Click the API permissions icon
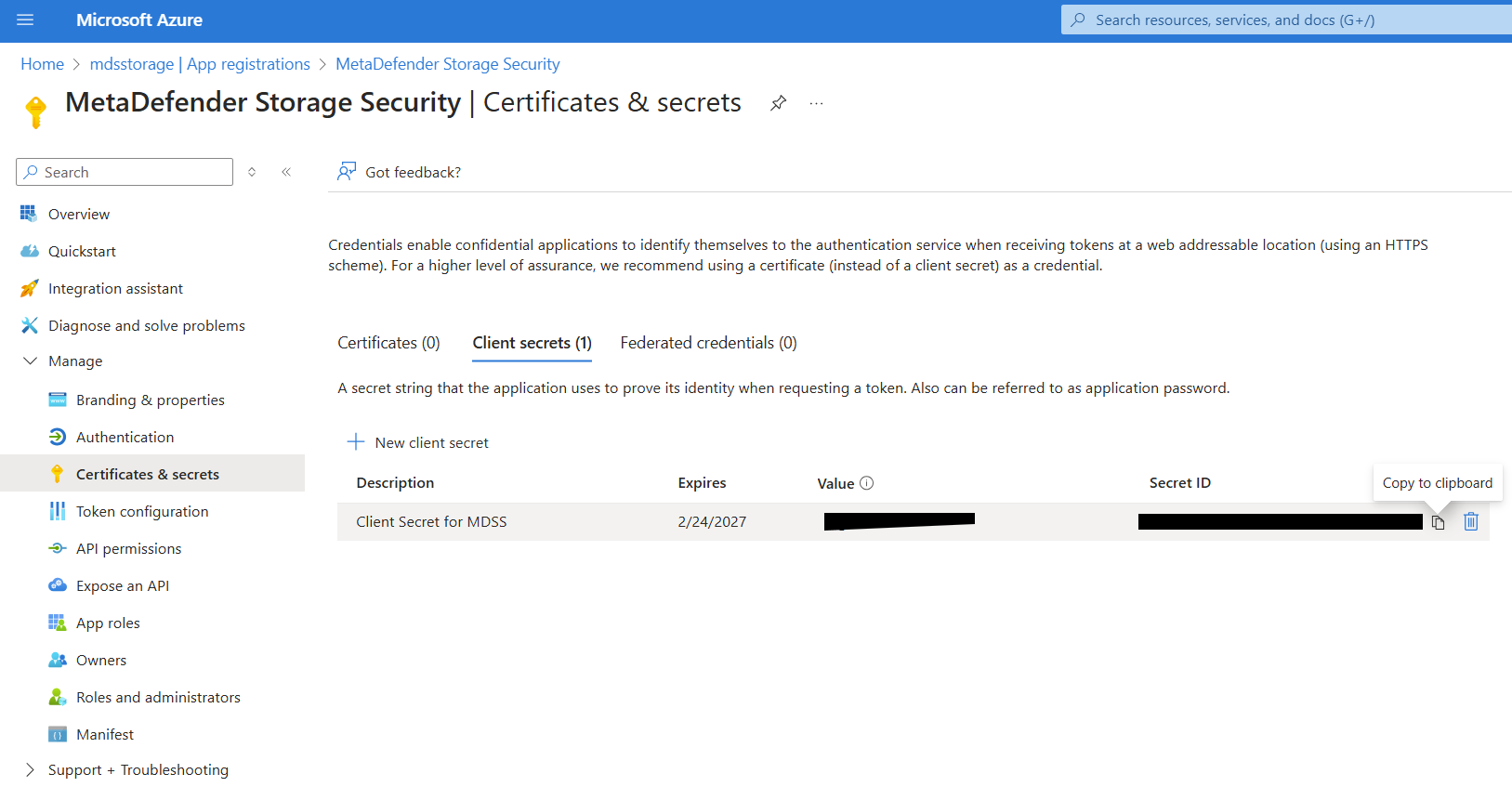Screen dimensions: 1512x787 [x=58, y=548]
